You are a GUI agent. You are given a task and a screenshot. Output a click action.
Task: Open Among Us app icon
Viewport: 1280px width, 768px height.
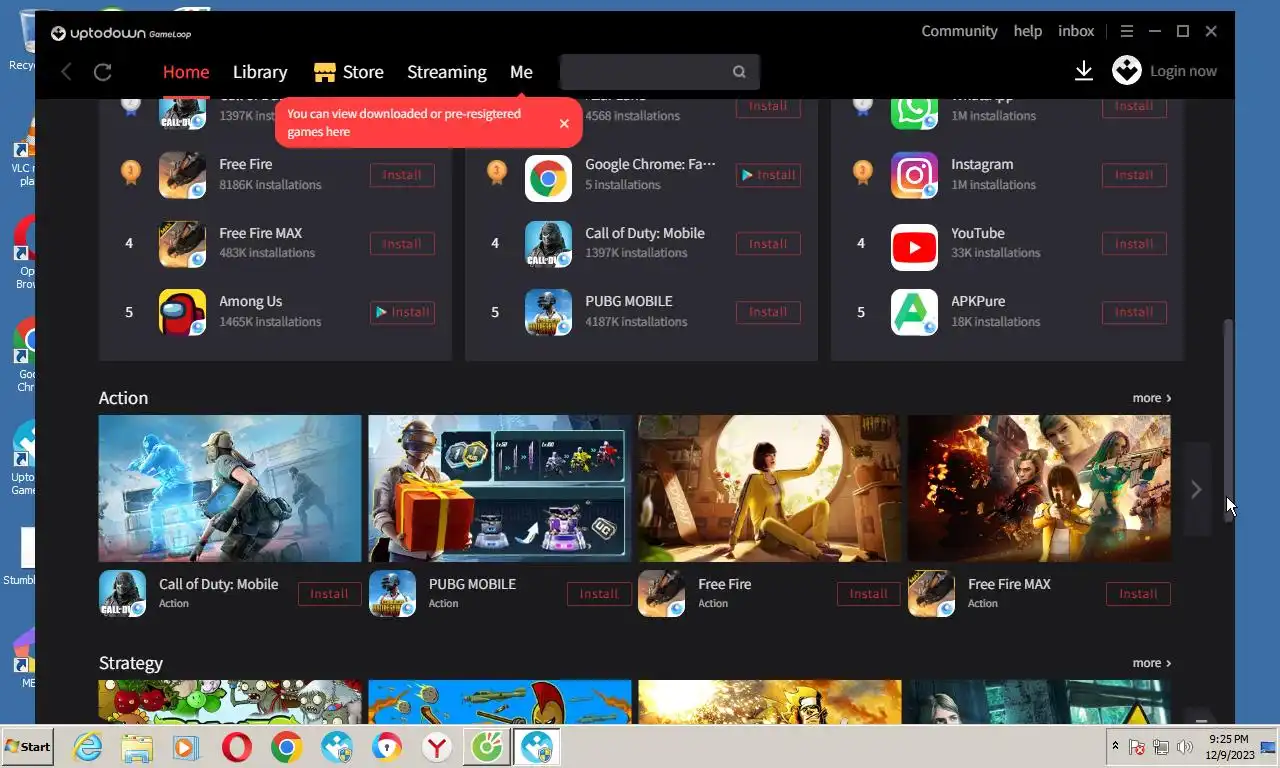click(182, 312)
